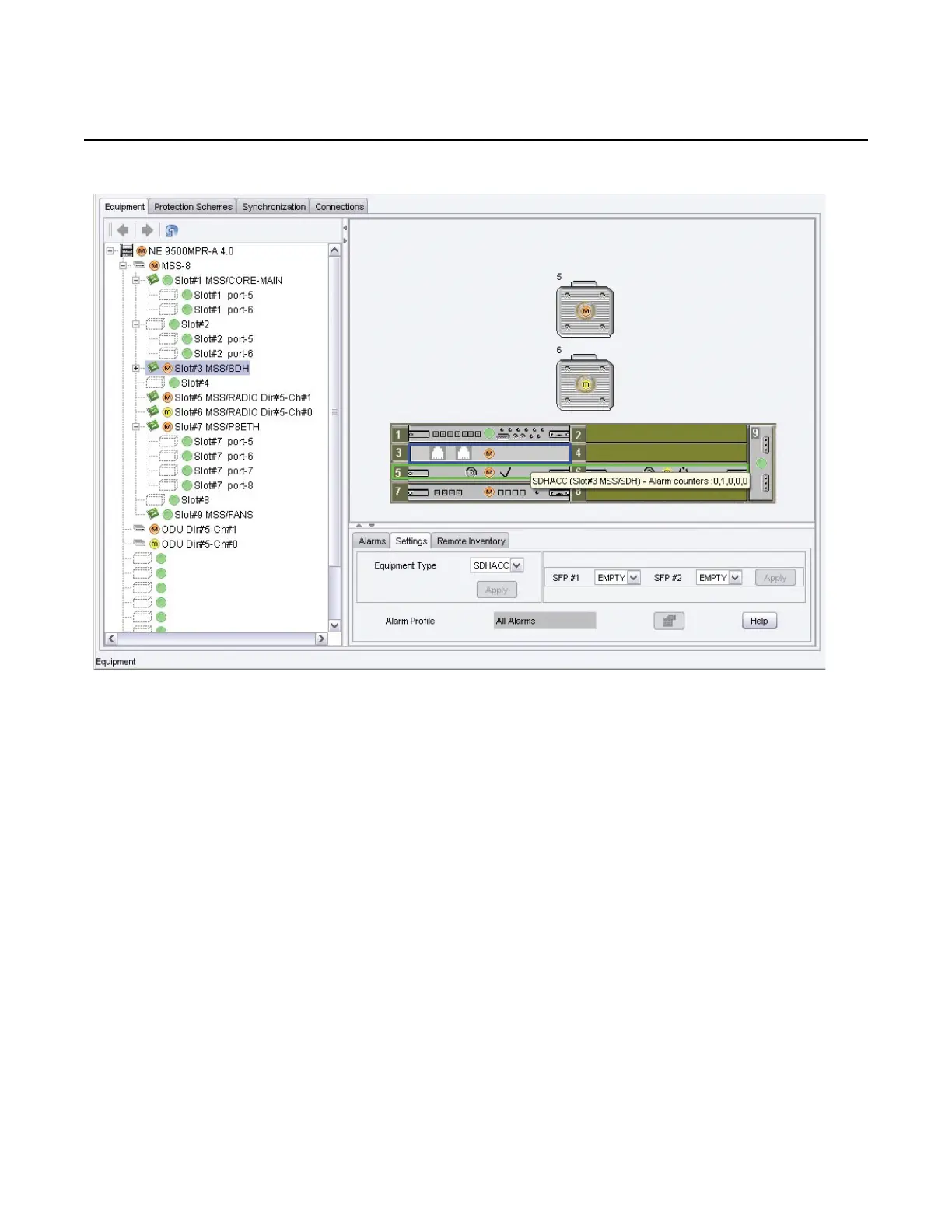Click the All Alarms profile field
The image size is (952, 1232).
click(545, 621)
